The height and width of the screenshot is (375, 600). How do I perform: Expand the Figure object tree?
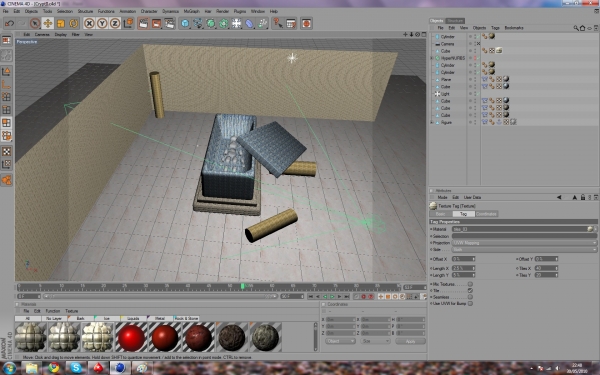coord(432,122)
